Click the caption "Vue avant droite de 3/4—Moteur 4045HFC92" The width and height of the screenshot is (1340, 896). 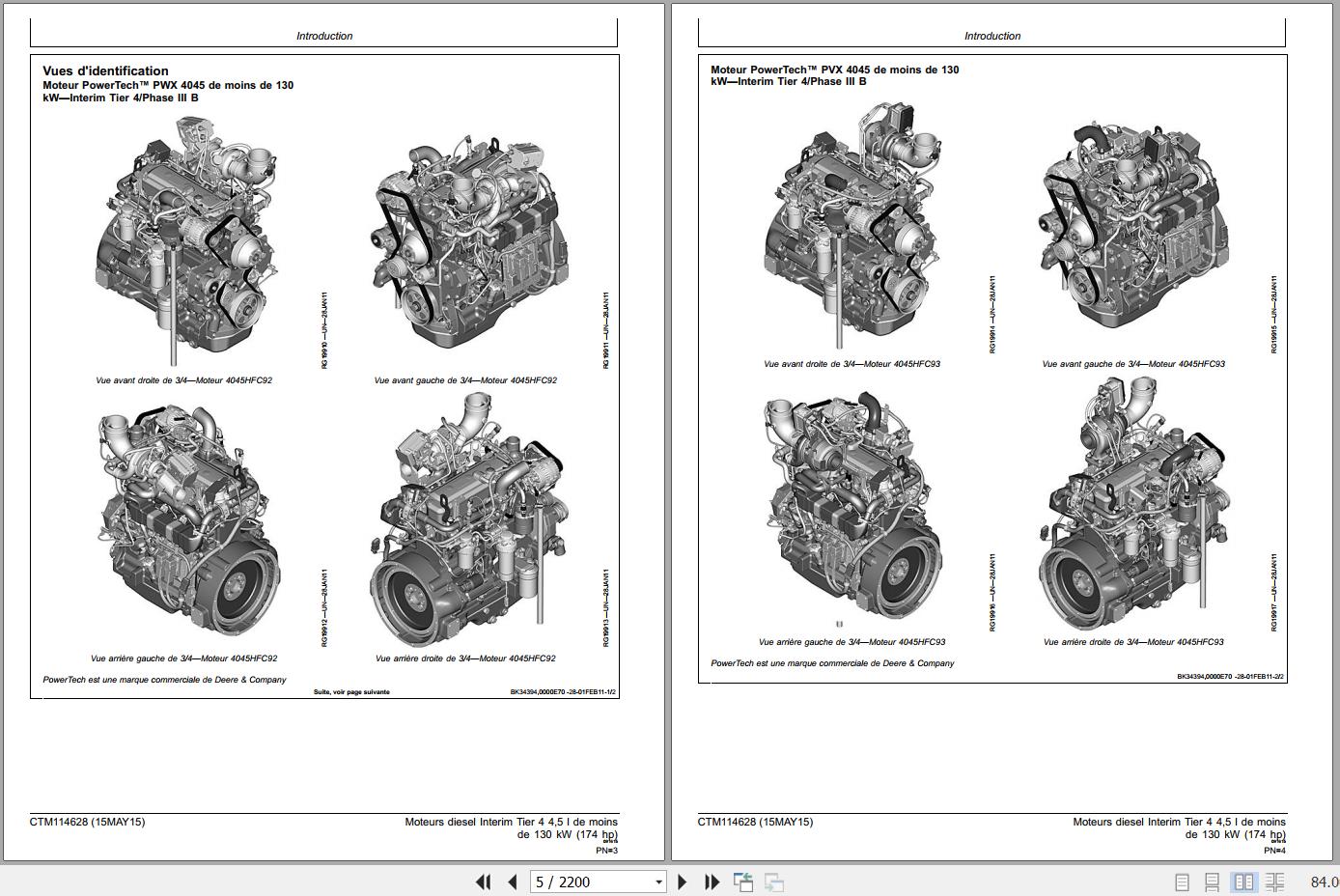183,380
